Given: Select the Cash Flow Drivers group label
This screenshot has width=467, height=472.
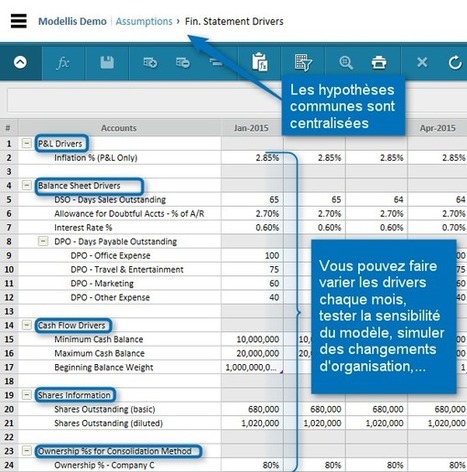Looking at the screenshot, I should click(x=71, y=325).
